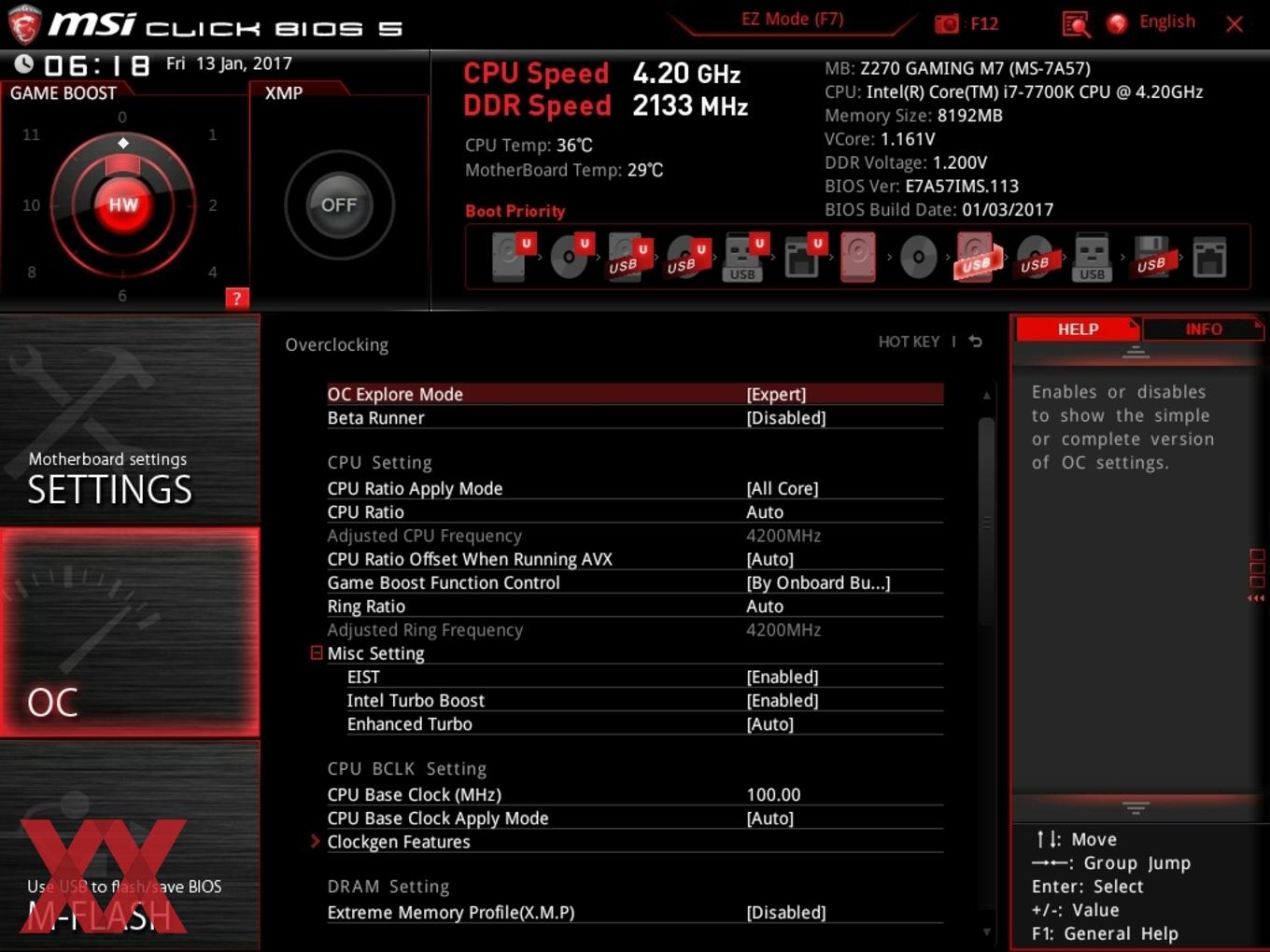Select the legacy network boot icon
This screenshot has width=1270, height=952.
point(1209,257)
